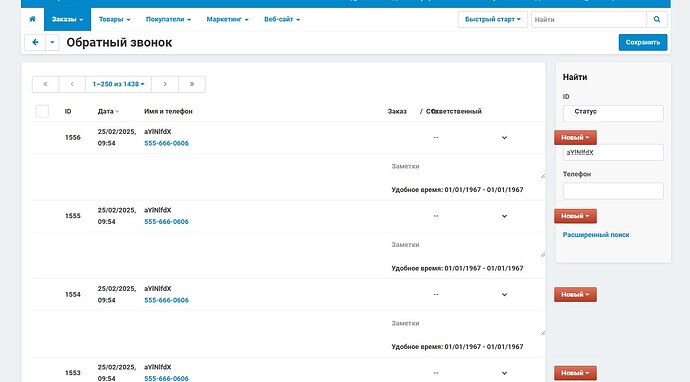Focus the ID search field in sidebar
Screen dimensions: 690x382
[x=613, y=113]
